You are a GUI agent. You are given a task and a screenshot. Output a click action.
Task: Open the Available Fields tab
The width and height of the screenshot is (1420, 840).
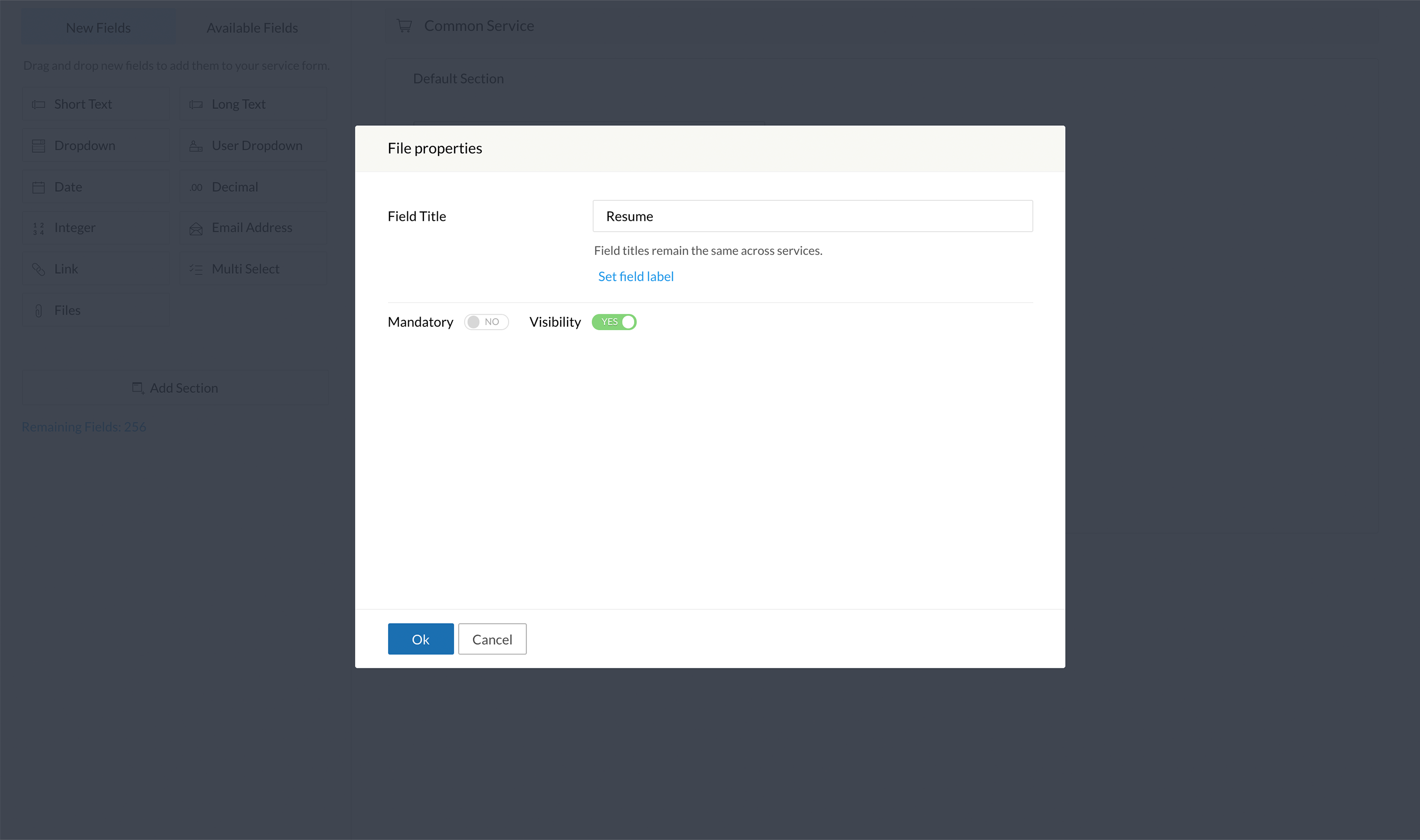click(x=252, y=28)
